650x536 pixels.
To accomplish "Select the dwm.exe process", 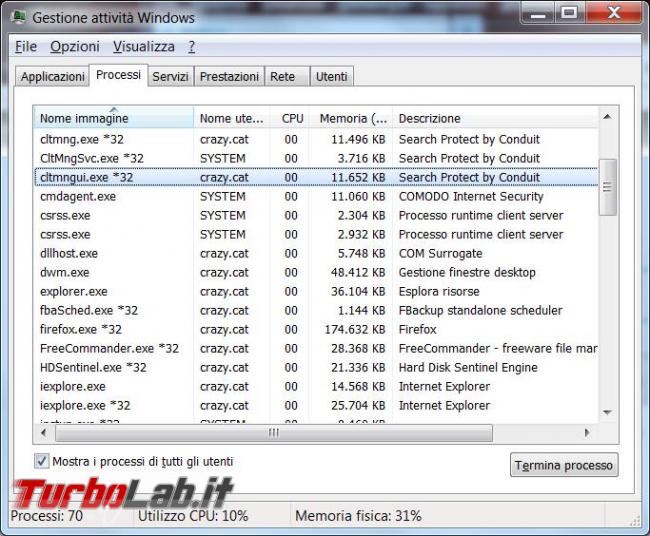I will 316,273.
